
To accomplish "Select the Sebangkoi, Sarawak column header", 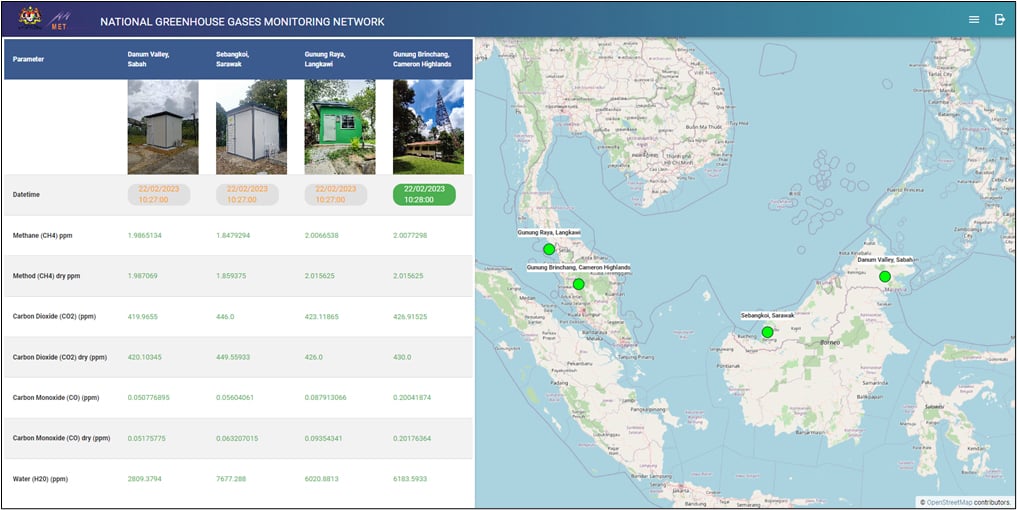I will coord(240,59).
